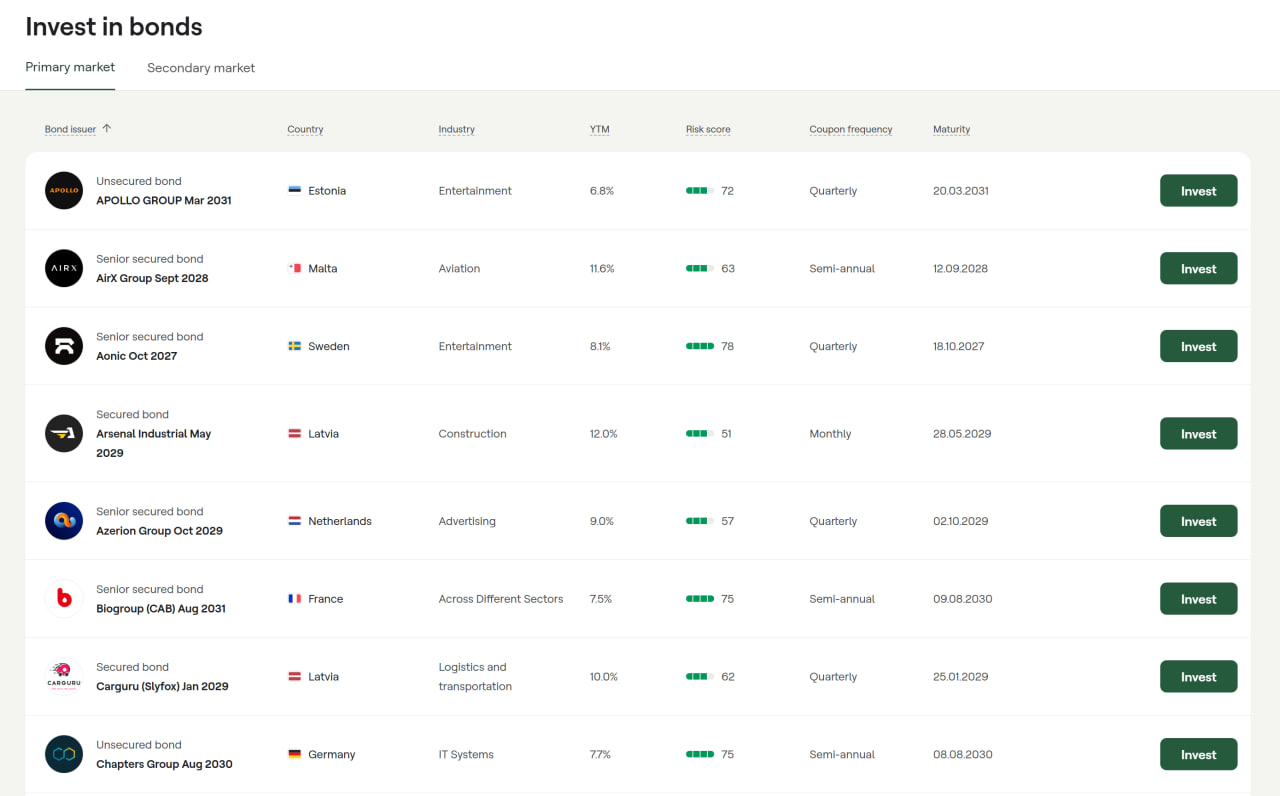Sort by the Bond issuer column header

(70, 129)
